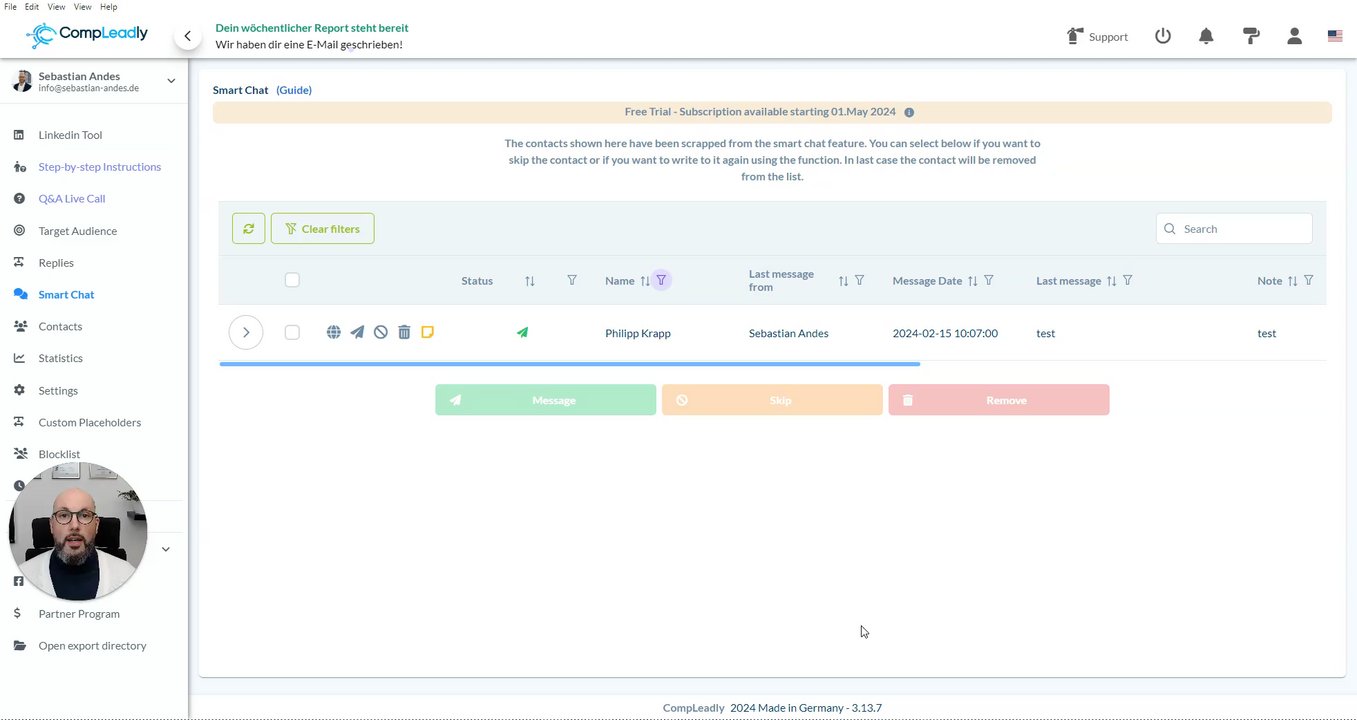Open the Help menu
The image size is (1357, 720).
108,7
